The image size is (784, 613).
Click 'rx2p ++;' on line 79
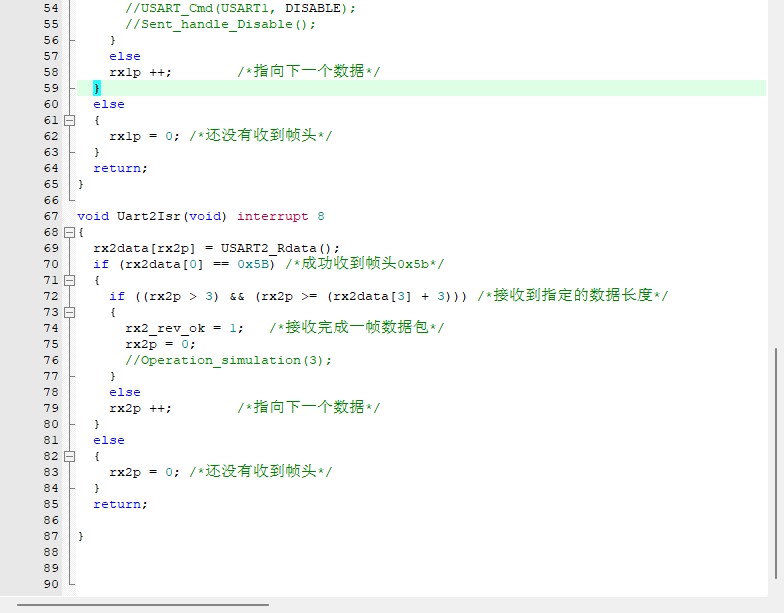click(140, 408)
